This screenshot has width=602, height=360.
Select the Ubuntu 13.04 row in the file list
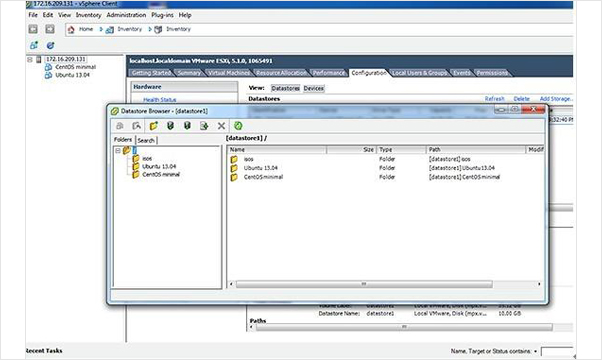386,168
